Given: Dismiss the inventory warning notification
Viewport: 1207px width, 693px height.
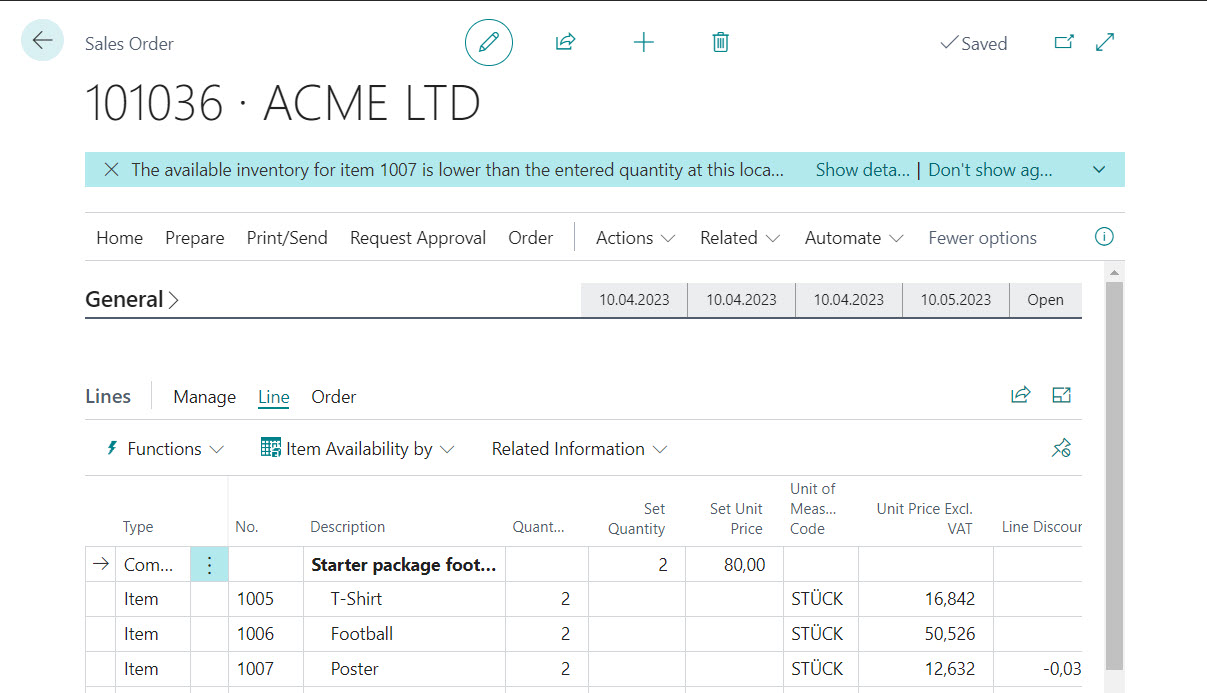Looking at the screenshot, I should pyautogui.click(x=112, y=170).
